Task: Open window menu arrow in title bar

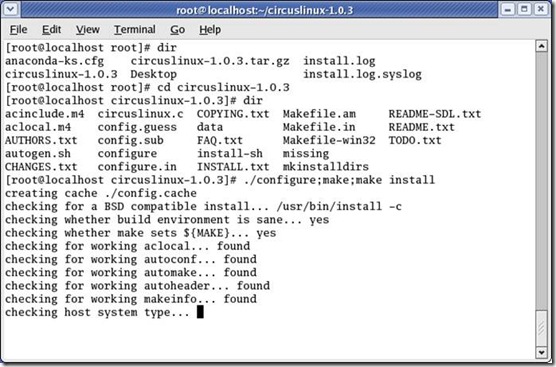Action: (x=10, y=9)
